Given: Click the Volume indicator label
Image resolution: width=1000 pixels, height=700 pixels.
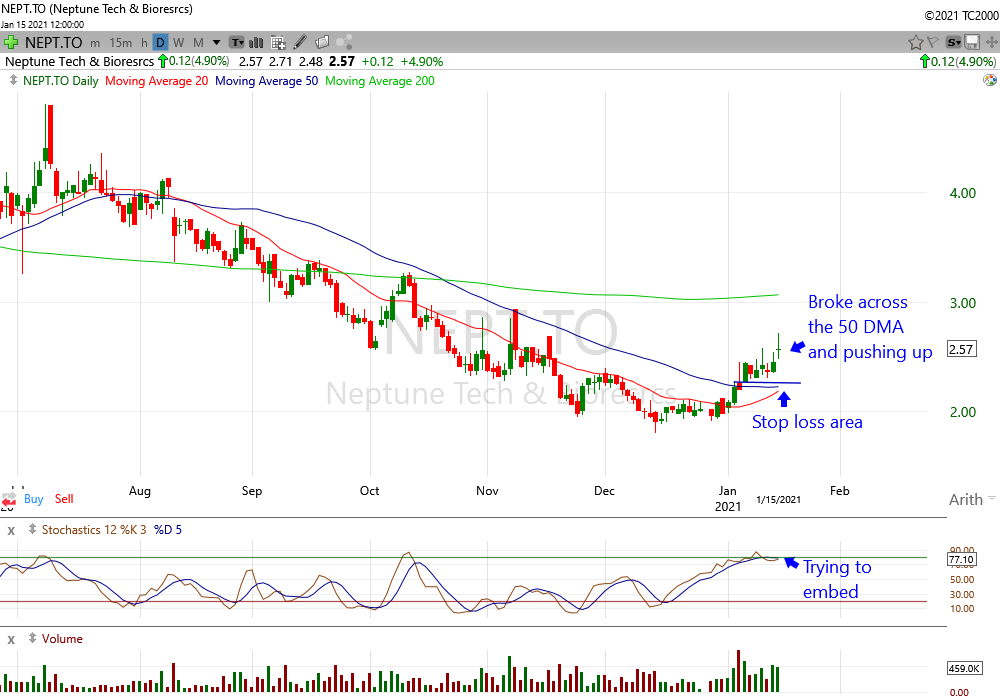Looking at the screenshot, I should [x=62, y=639].
